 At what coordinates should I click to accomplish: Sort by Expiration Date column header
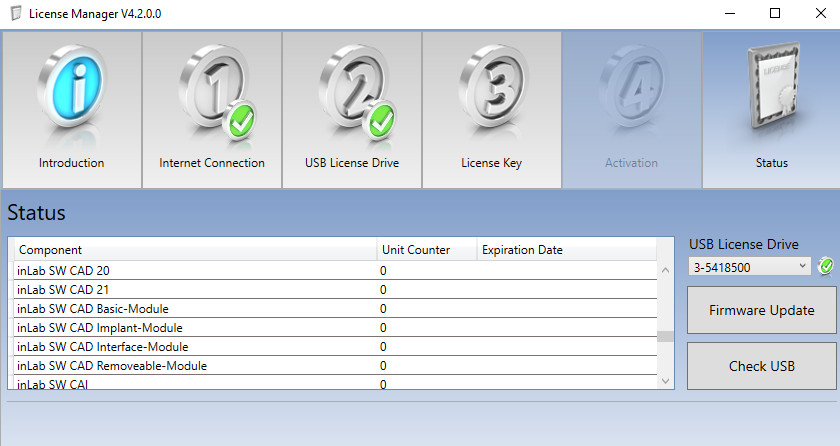[x=567, y=250]
